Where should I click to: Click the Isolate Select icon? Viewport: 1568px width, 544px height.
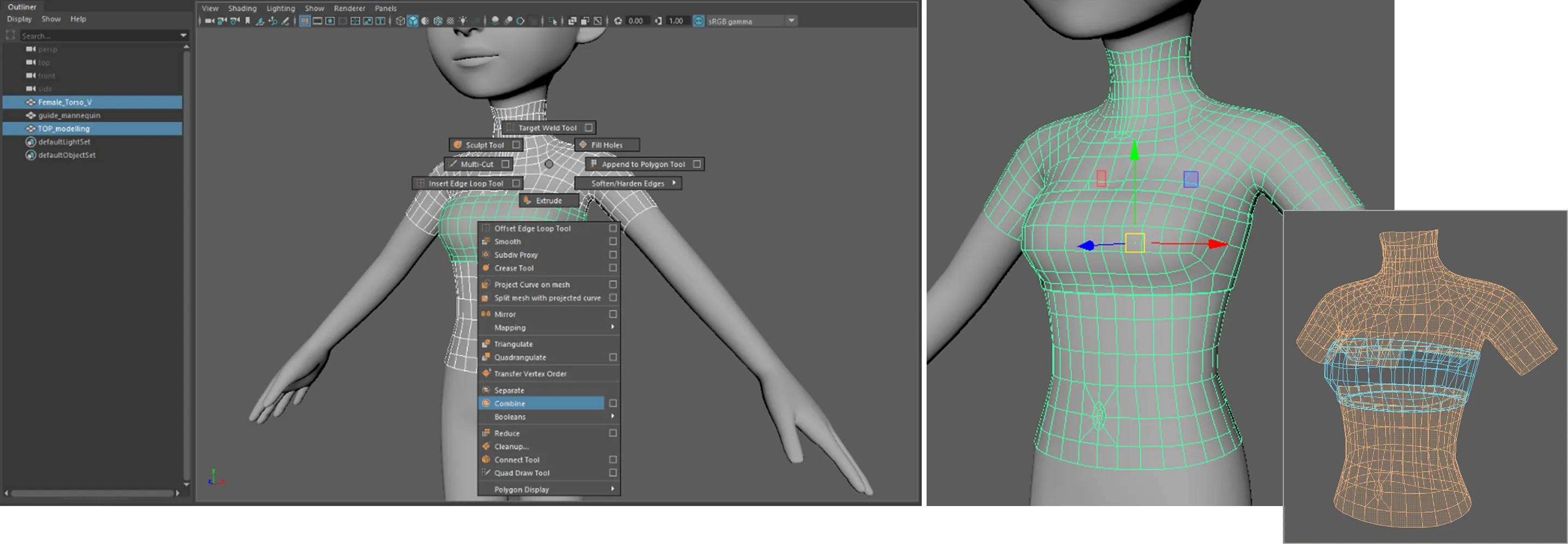(552, 21)
